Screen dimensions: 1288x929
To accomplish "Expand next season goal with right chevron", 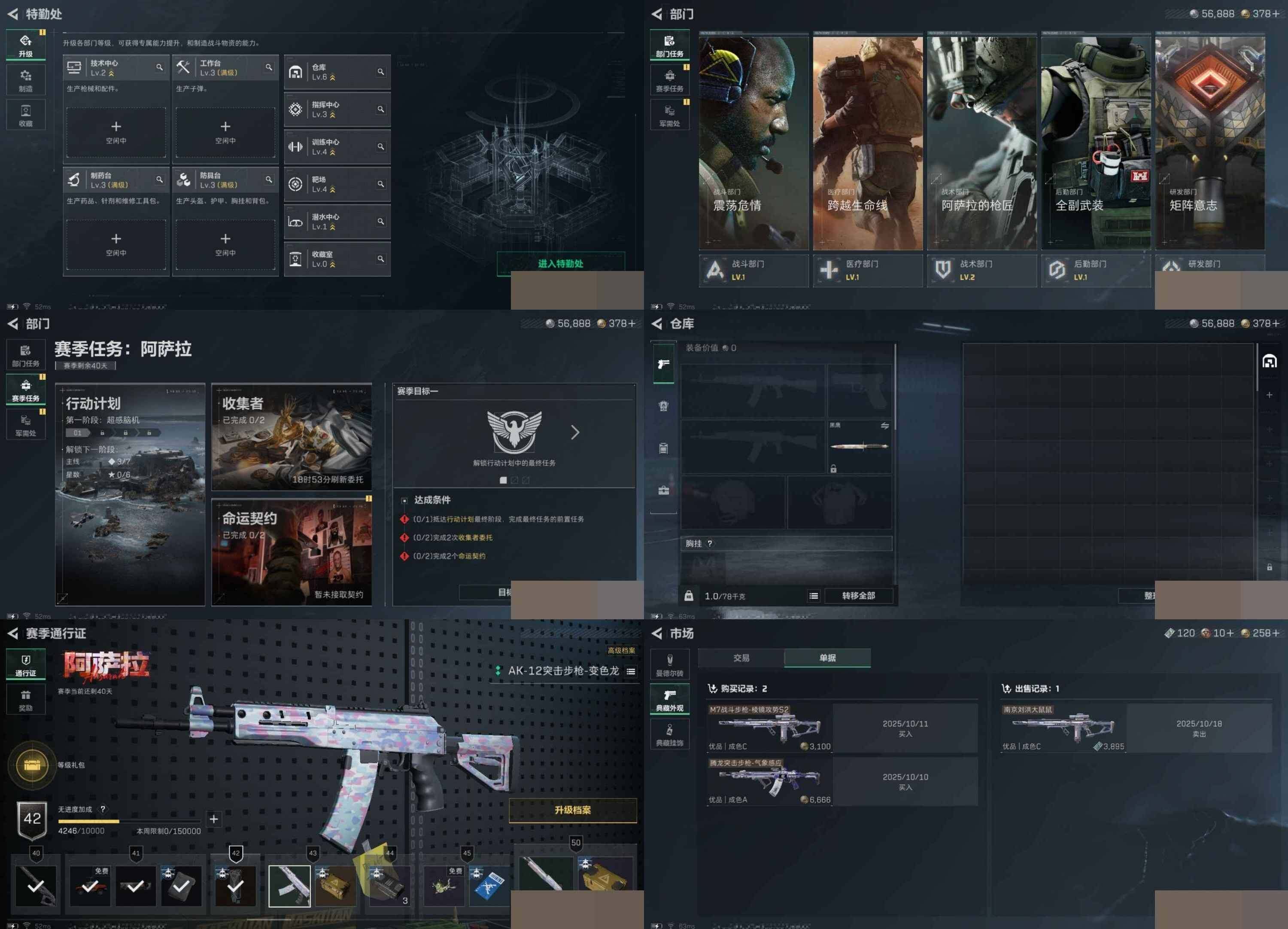I will (575, 433).
